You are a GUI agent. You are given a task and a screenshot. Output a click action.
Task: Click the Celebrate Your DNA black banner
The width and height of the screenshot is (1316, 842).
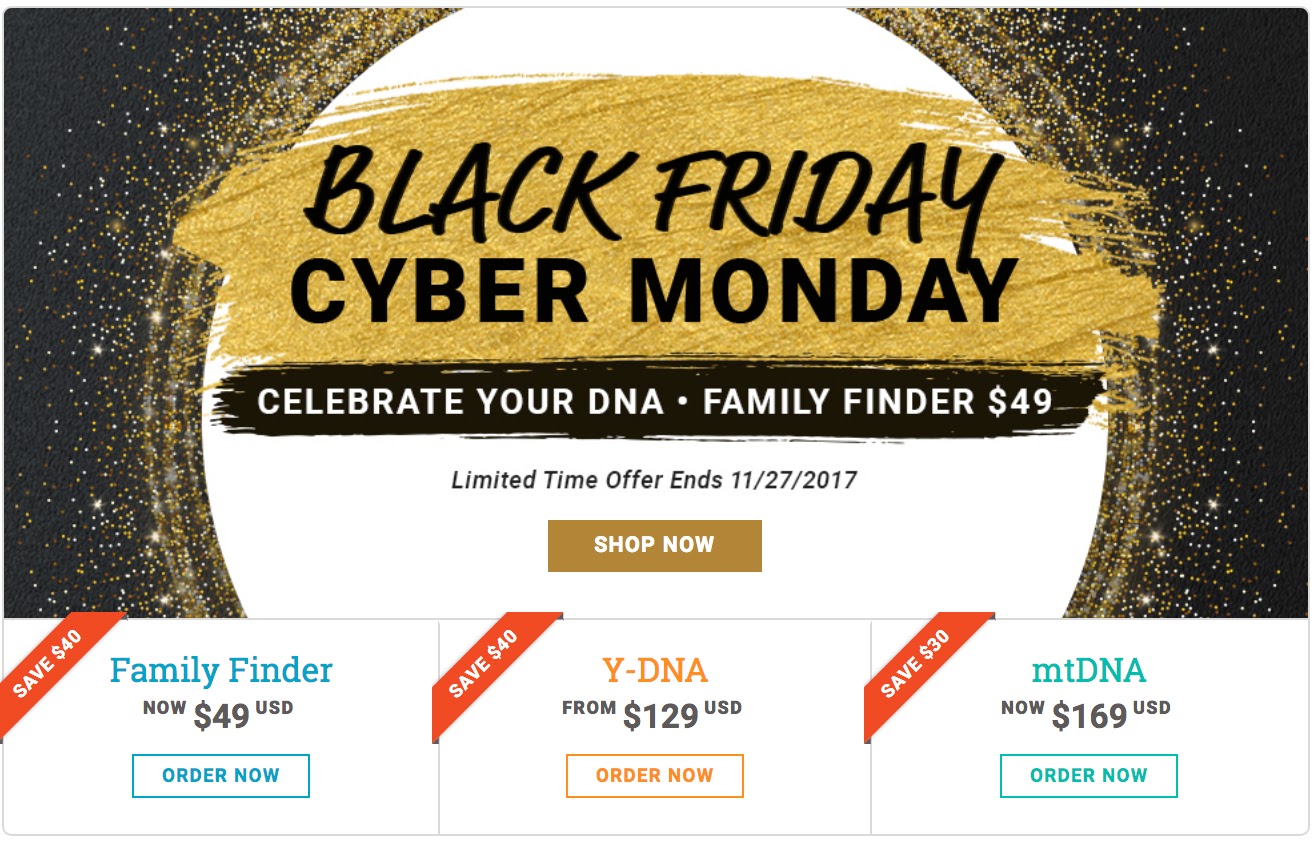point(655,402)
